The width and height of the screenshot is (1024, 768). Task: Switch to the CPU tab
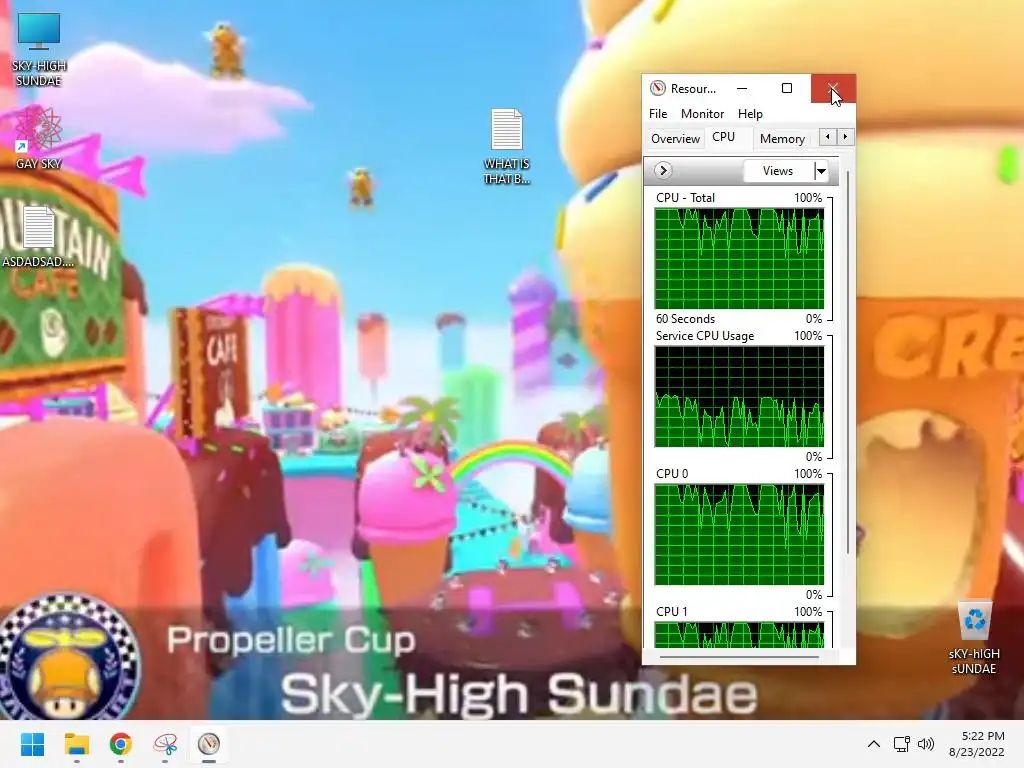pos(724,137)
